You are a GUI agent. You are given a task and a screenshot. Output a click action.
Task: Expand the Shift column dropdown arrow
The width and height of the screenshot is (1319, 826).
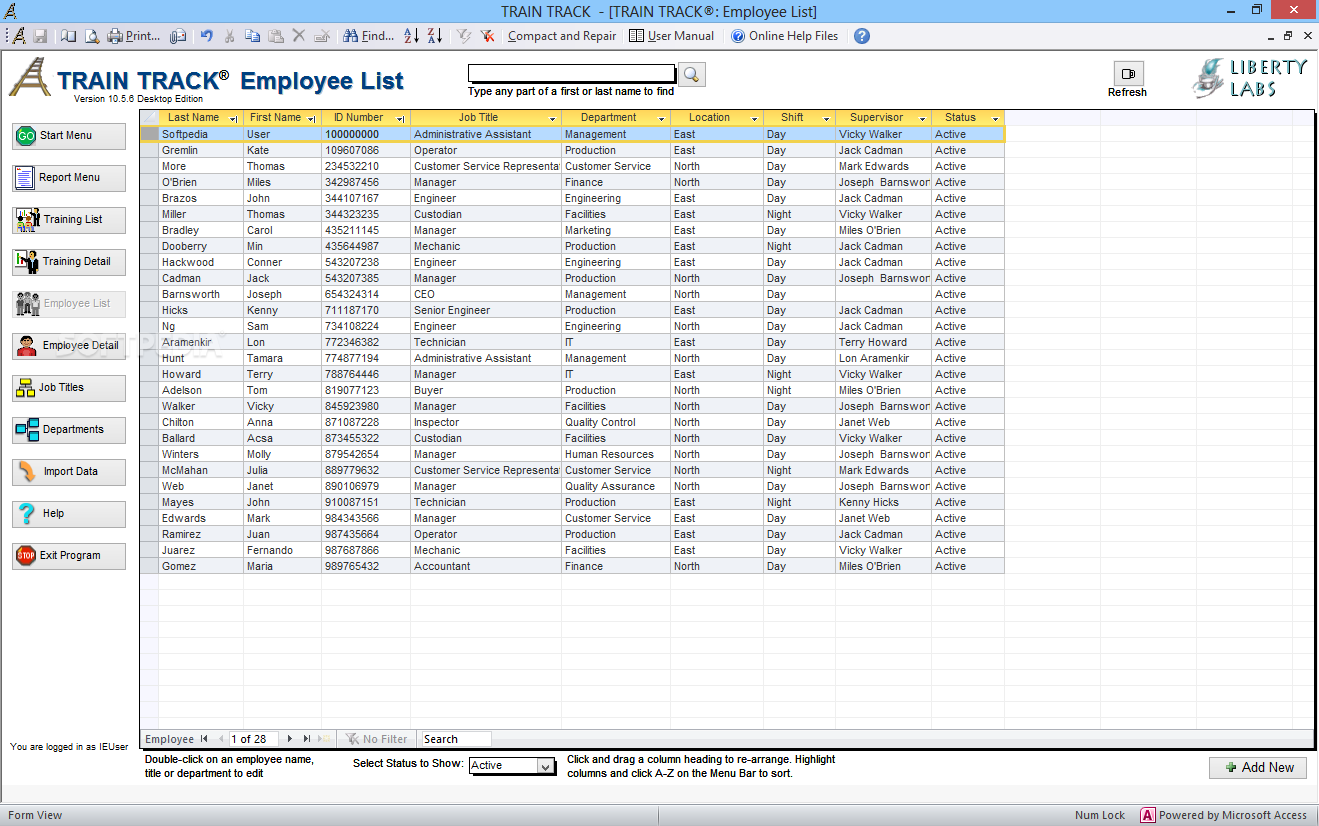826,119
